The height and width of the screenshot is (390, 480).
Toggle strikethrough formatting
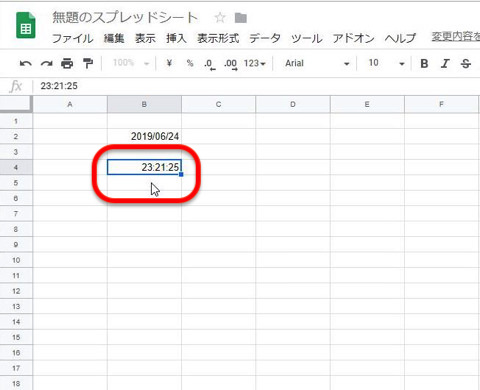pos(466,63)
